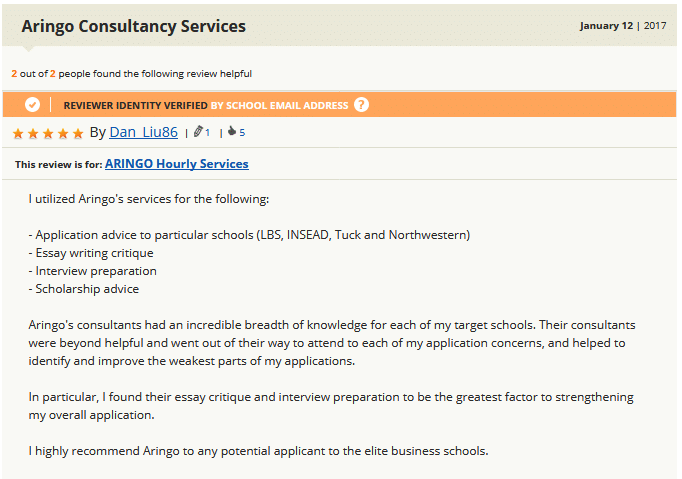
Task: Click the I highly recommend Aringo sentence
Action: click(x=258, y=451)
